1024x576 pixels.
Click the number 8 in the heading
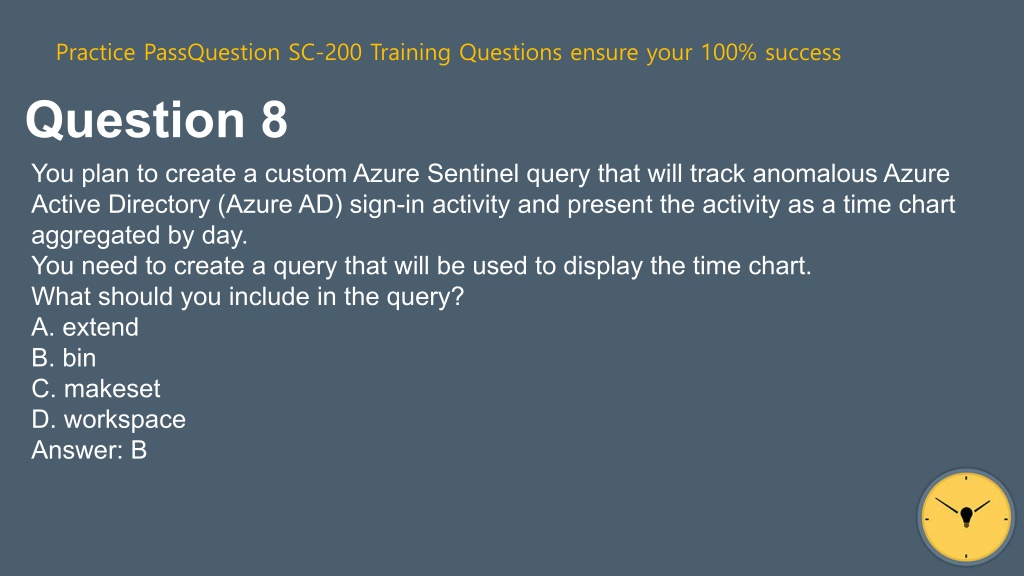pos(274,120)
